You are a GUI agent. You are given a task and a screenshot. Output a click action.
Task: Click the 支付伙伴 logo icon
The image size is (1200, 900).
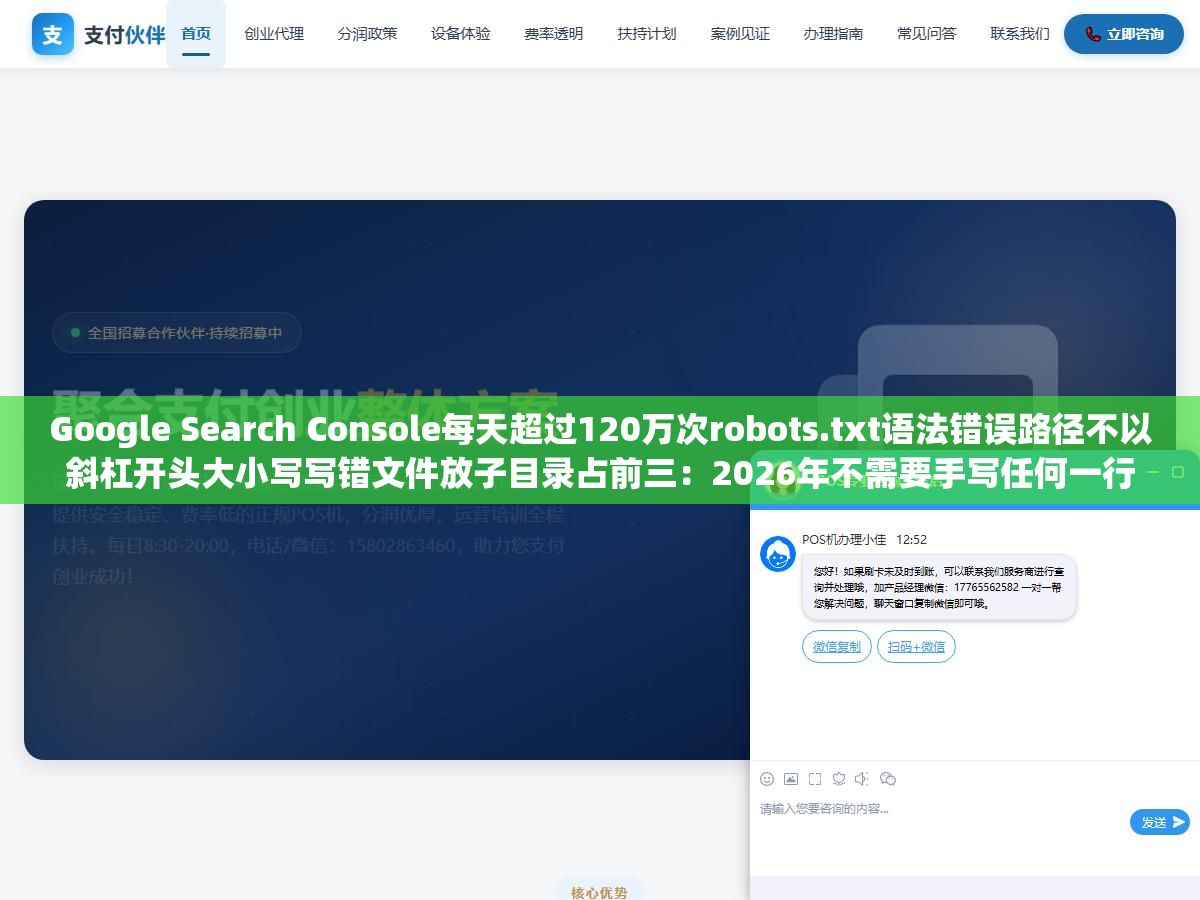[x=53, y=34]
